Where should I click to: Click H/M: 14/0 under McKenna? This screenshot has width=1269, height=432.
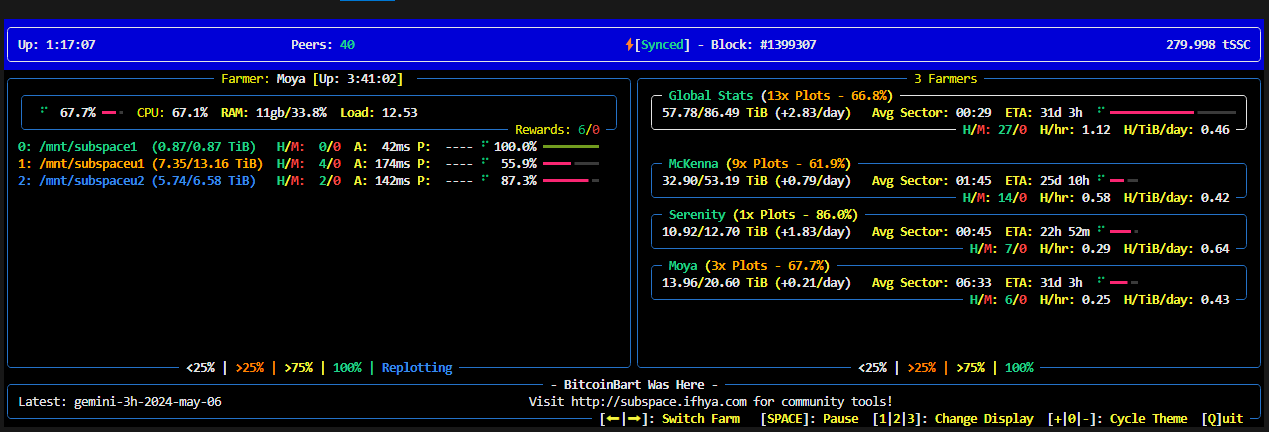tap(995, 197)
